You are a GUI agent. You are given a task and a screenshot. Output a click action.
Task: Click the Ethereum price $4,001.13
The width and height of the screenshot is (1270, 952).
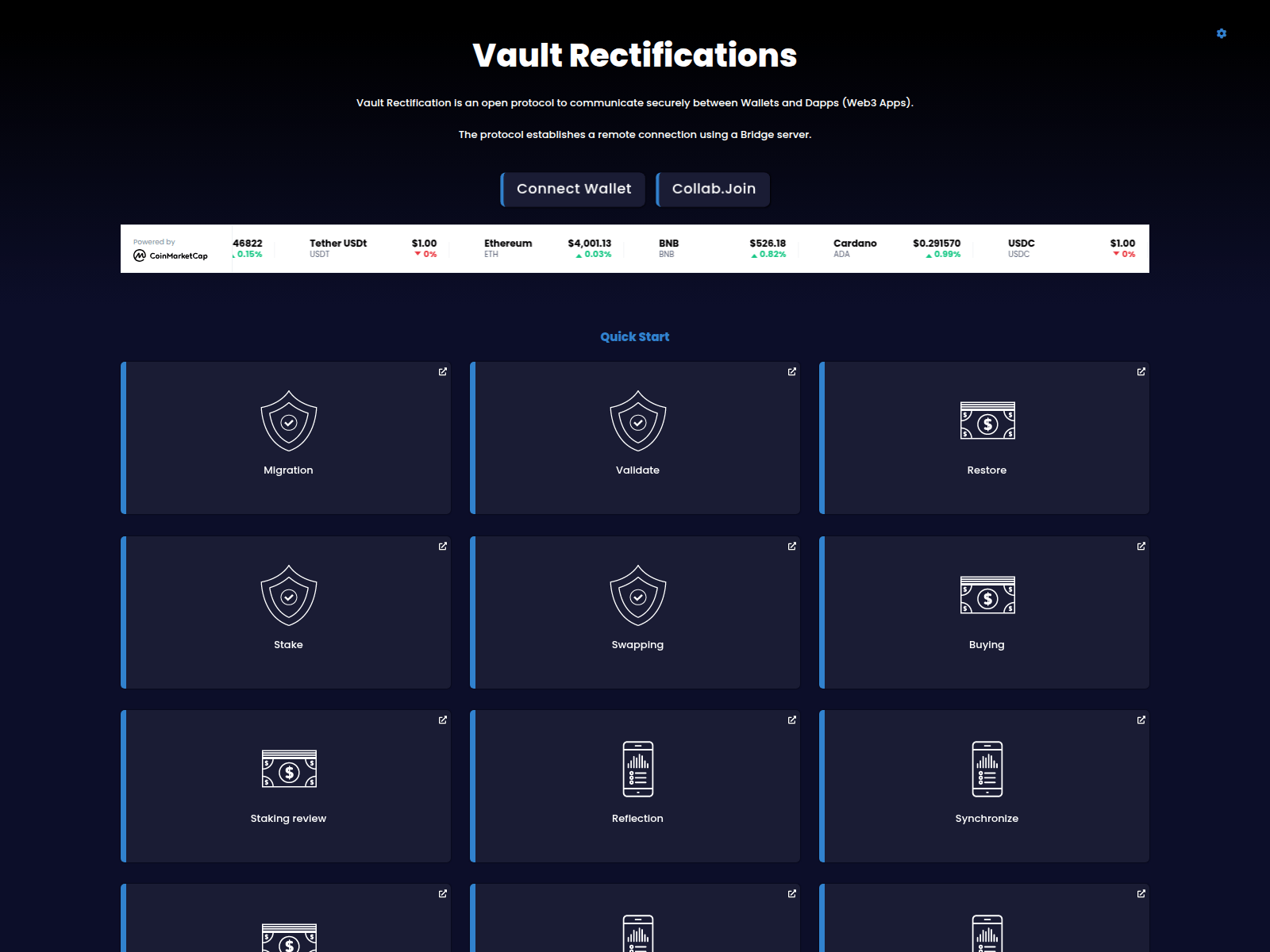pos(589,244)
